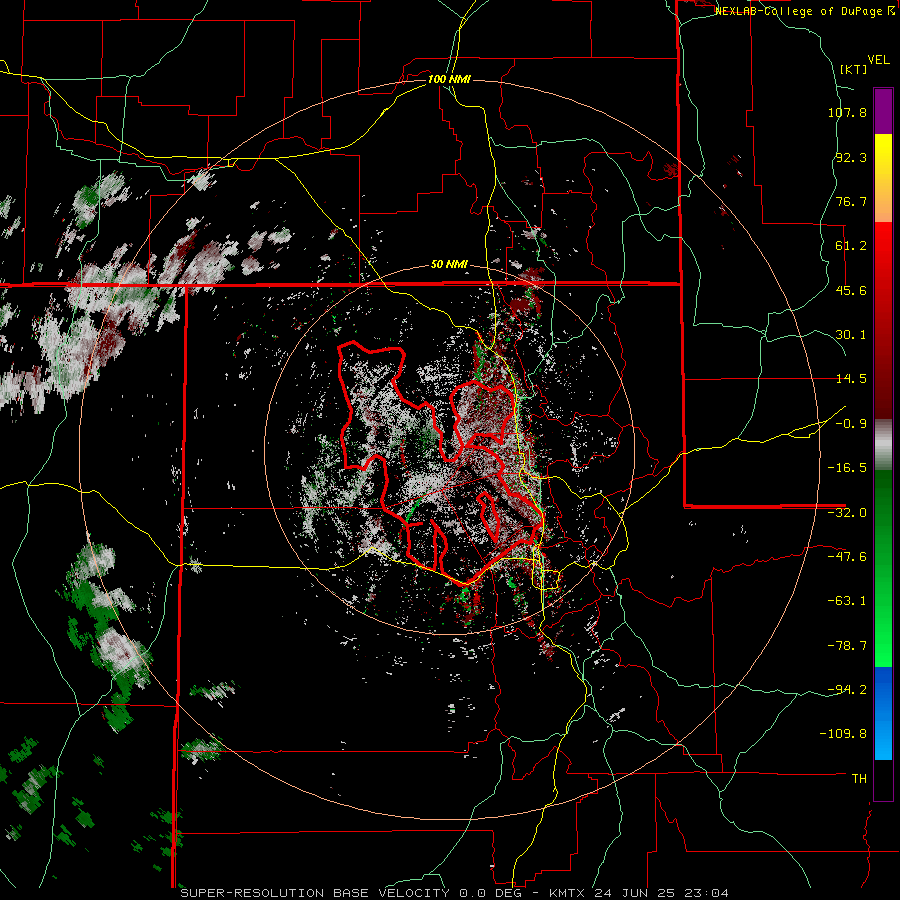Viewport: 900px width, 900px height.
Task: Click the -47.6 scale value
Action: pos(847,557)
